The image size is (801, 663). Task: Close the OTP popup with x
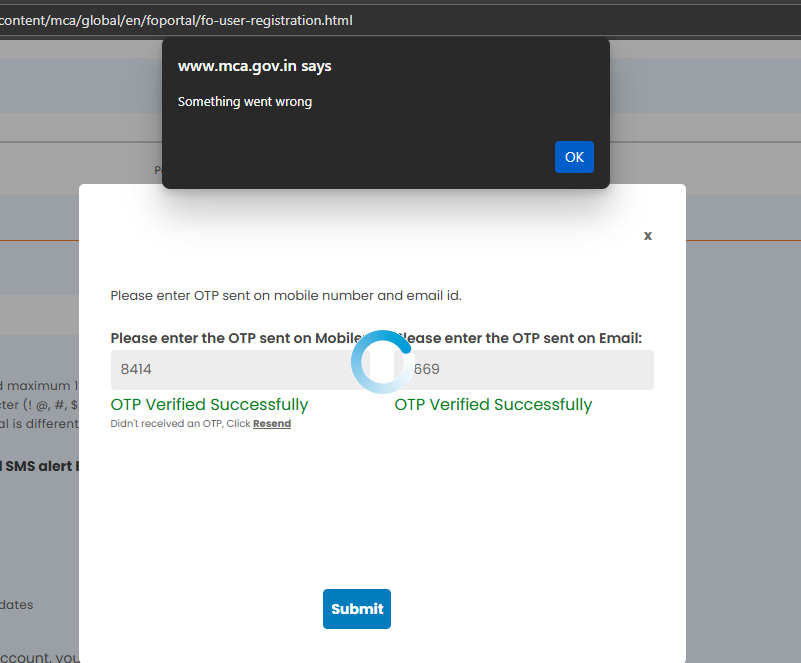(x=648, y=235)
